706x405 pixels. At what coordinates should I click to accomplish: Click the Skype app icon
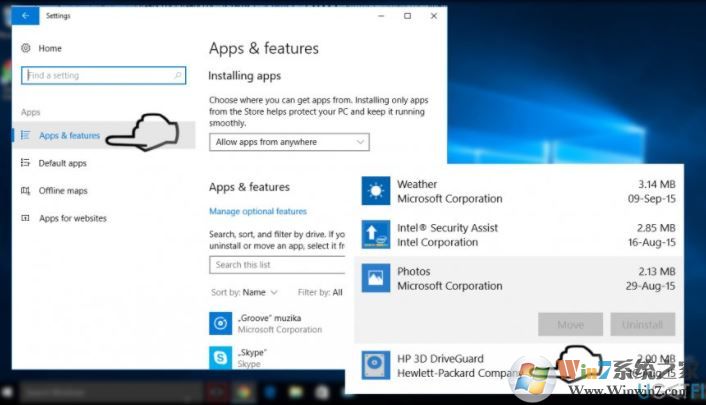pos(220,357)
